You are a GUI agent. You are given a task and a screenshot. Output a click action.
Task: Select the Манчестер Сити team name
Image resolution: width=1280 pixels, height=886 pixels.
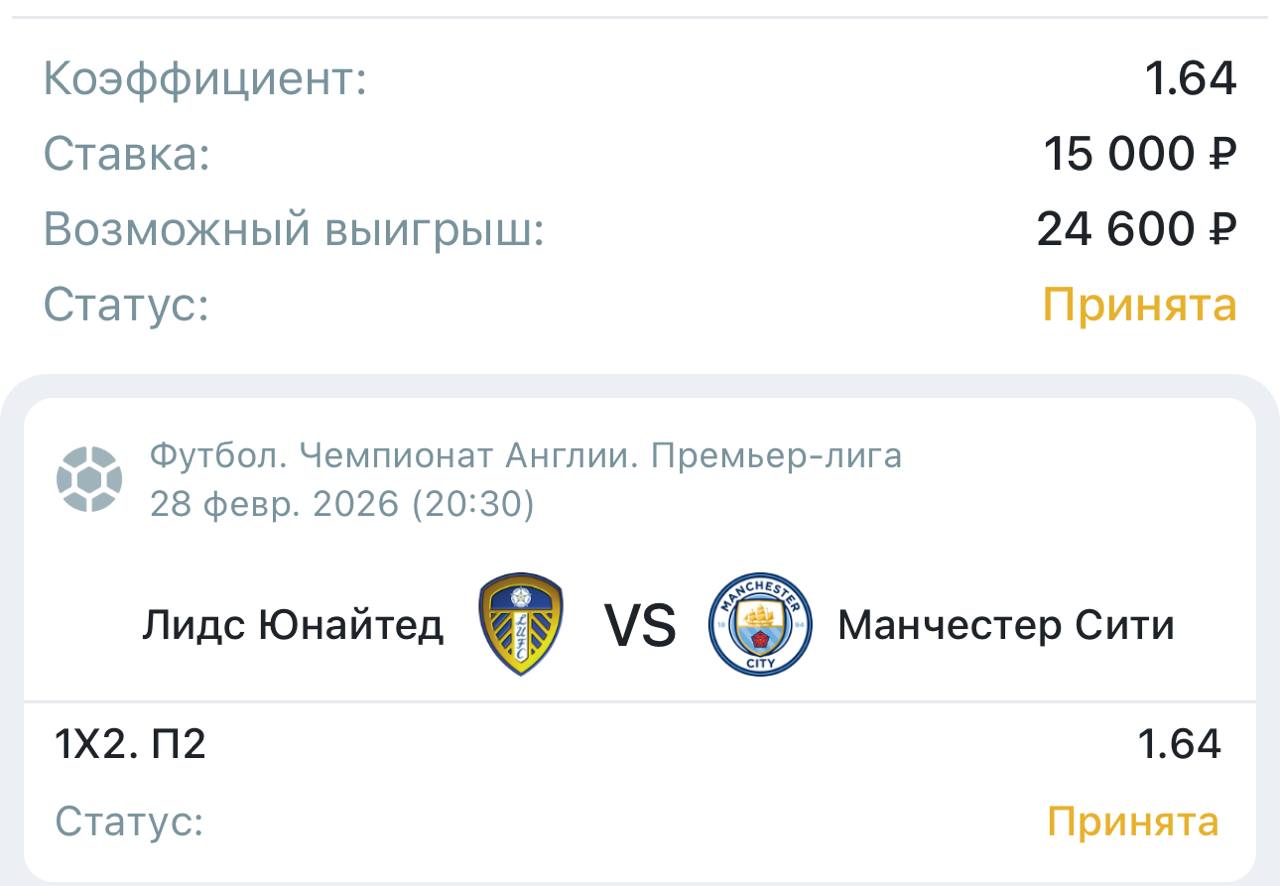click(x=1005, y=625)
